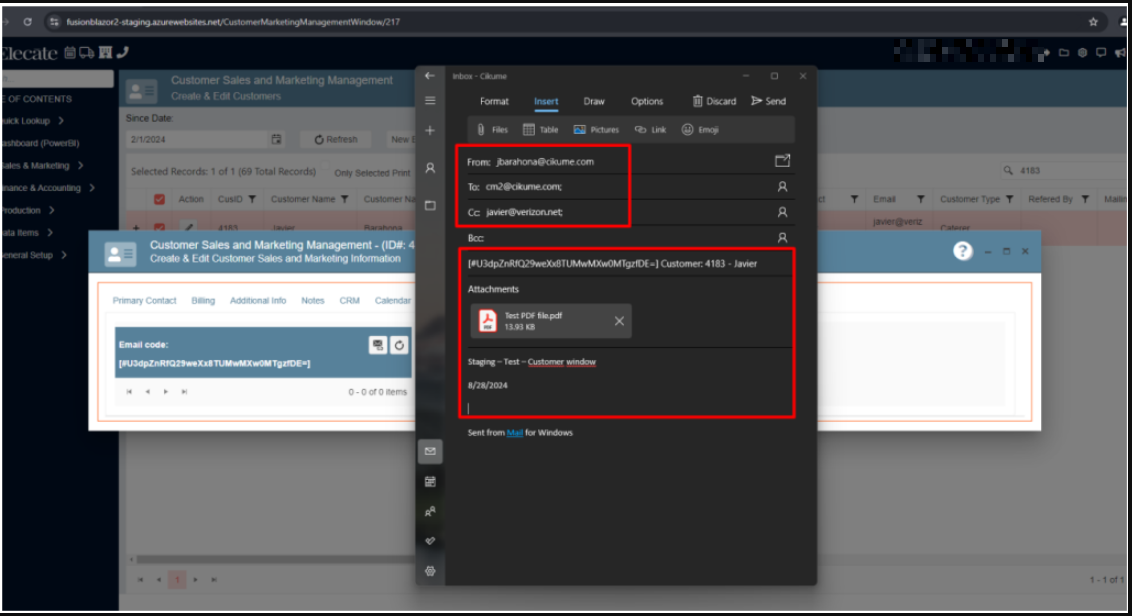This screenshot has height=616, width=1132.
Task: Open the Since Date calendar picker
Action: (277, 140)
